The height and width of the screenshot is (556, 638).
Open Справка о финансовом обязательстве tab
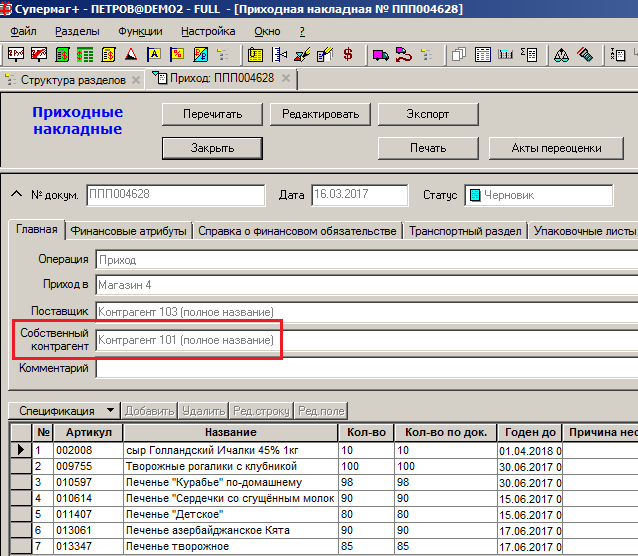pos(297,231)
